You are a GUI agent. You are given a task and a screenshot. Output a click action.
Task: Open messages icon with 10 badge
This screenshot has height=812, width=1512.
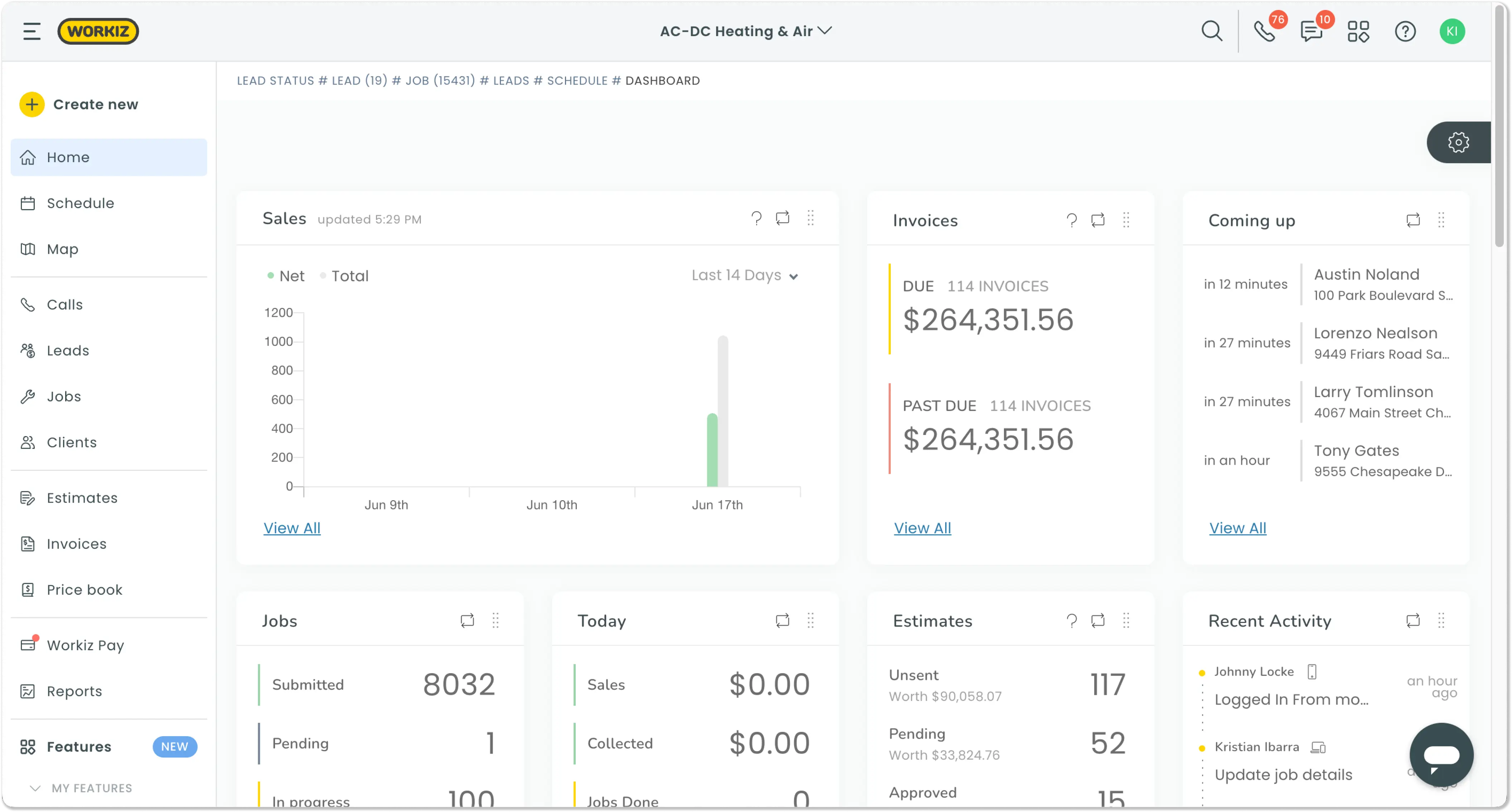point(1311,31)
